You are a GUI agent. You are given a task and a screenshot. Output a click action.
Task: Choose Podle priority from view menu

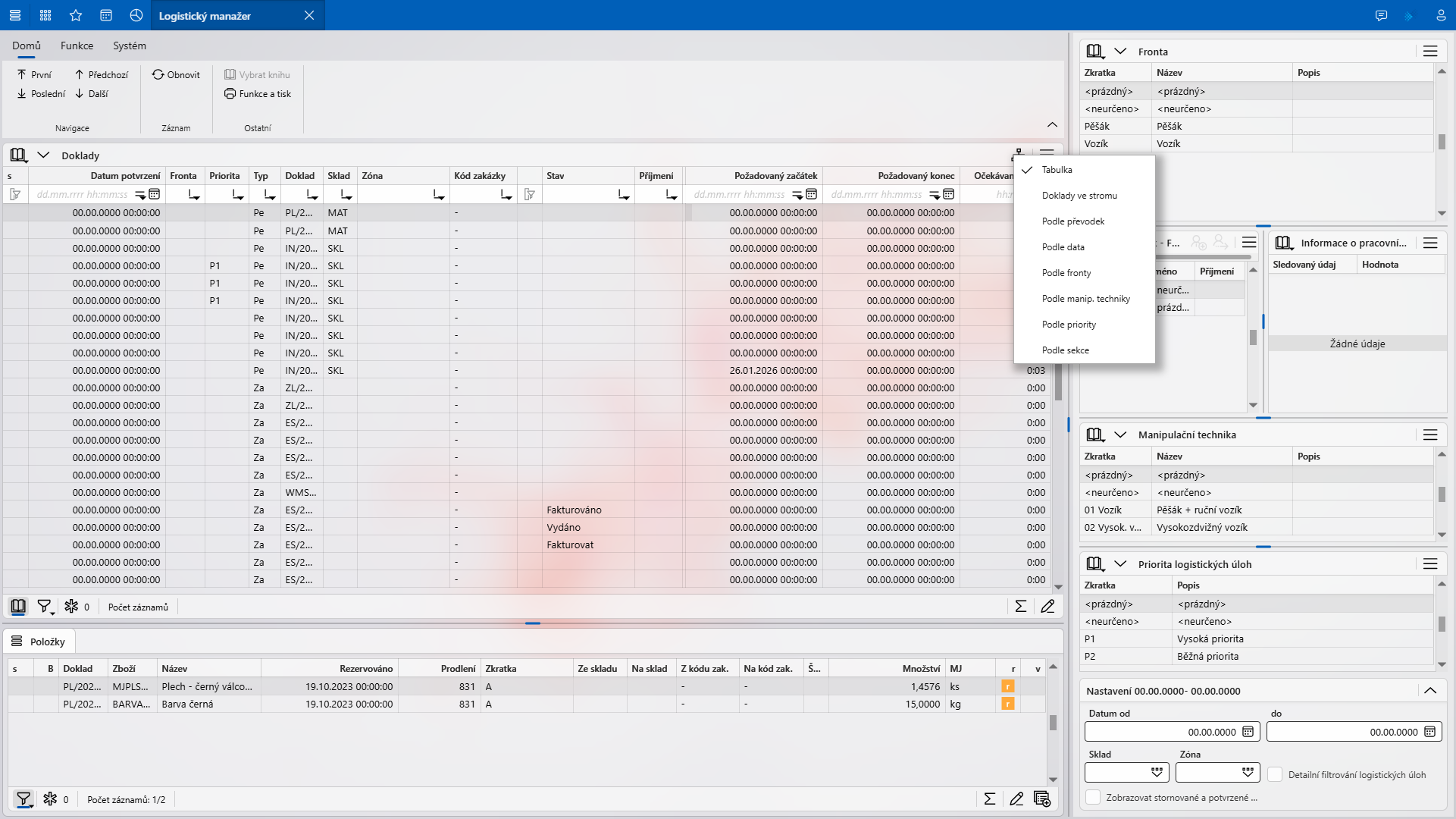tap(1069, 325)
